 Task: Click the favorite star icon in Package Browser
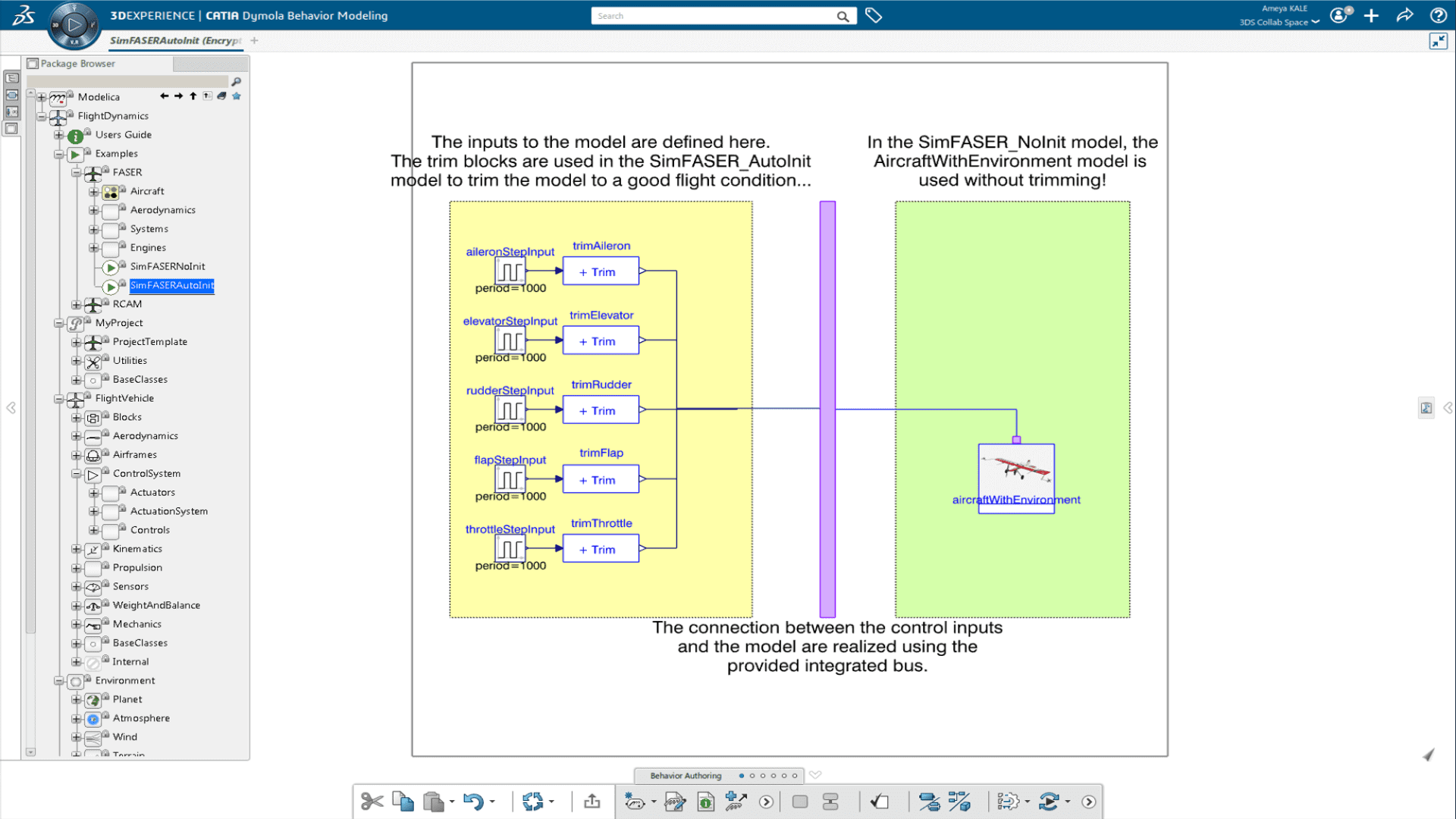click(x=237, y=96)
